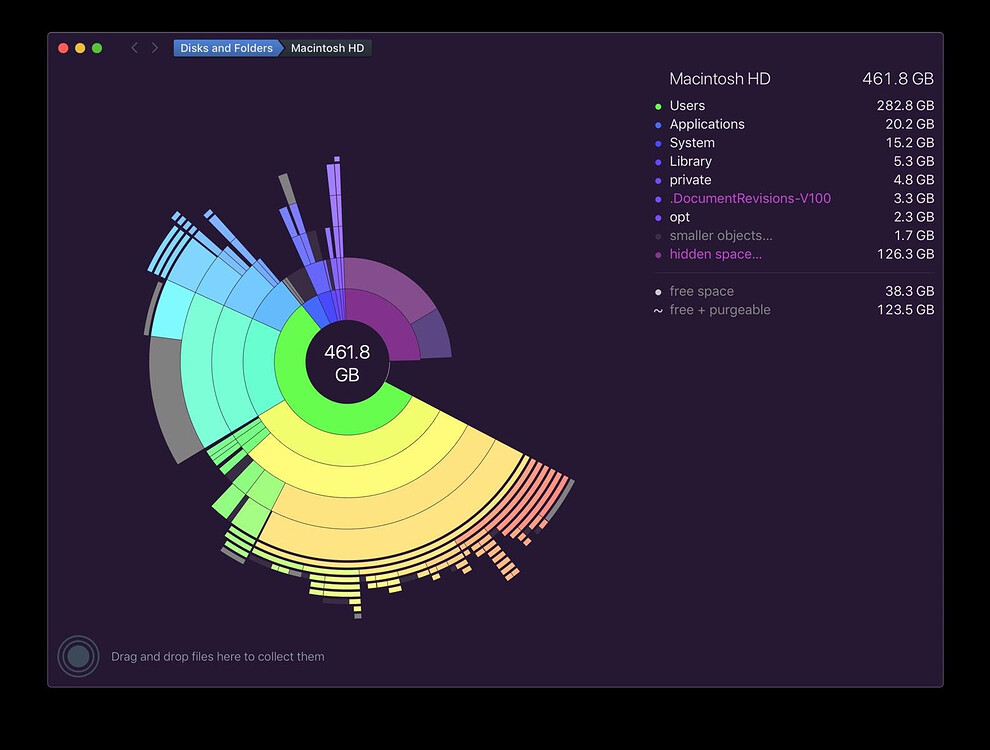This screenshot has height=750, width=990.
Task: Open Disks and Folders breadcrumb
Action: [227, 48]
